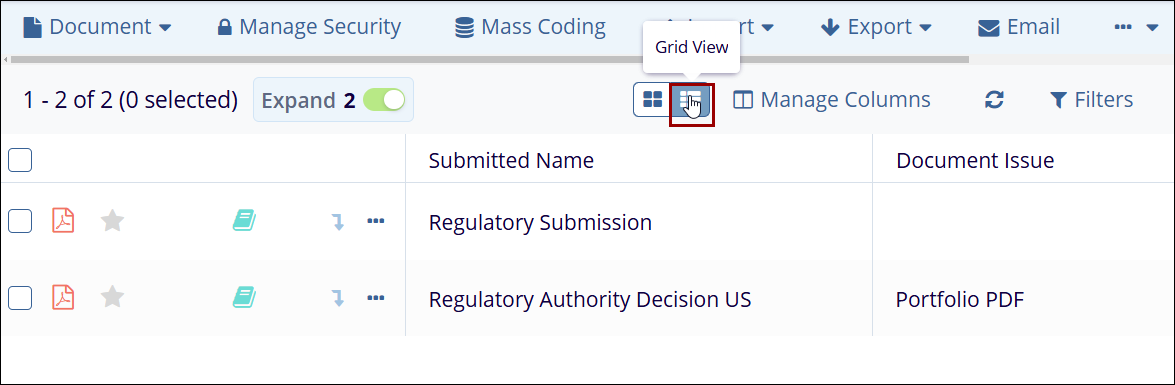Viewport: 1175px width, 385px height.
Task: Open Mass Coding from toolbar
Action: (531, 27)
